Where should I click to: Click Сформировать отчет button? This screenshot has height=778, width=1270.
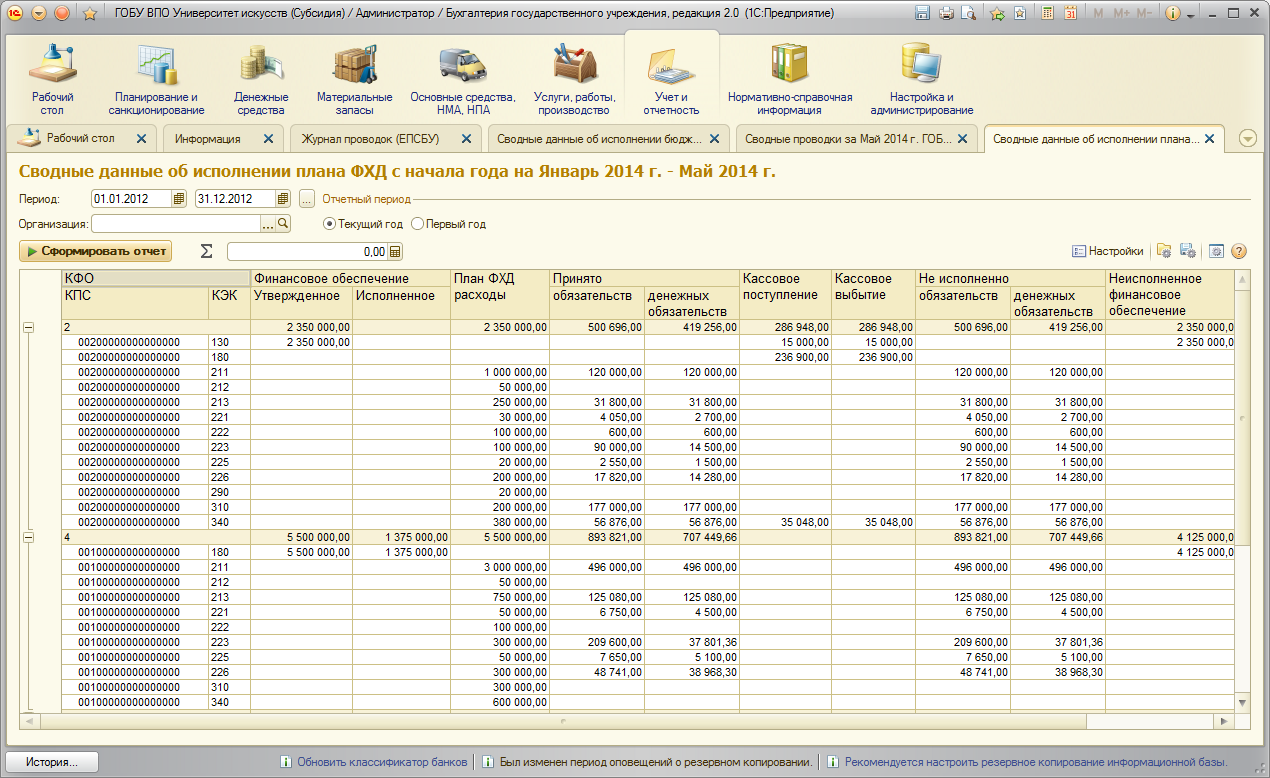pyautogui.click(x=95, y=251)
